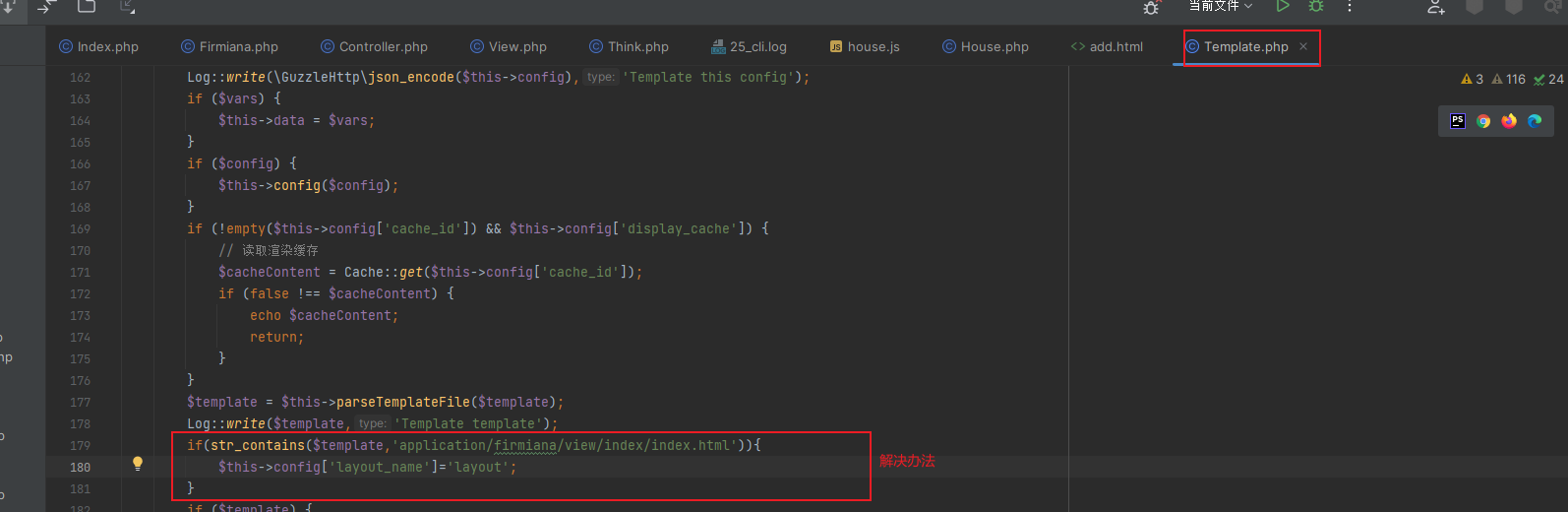The width and height of the screenshot is (1568, 512).
Task: Click the underlined word firmiana in path string
Action: pos(525,445)
